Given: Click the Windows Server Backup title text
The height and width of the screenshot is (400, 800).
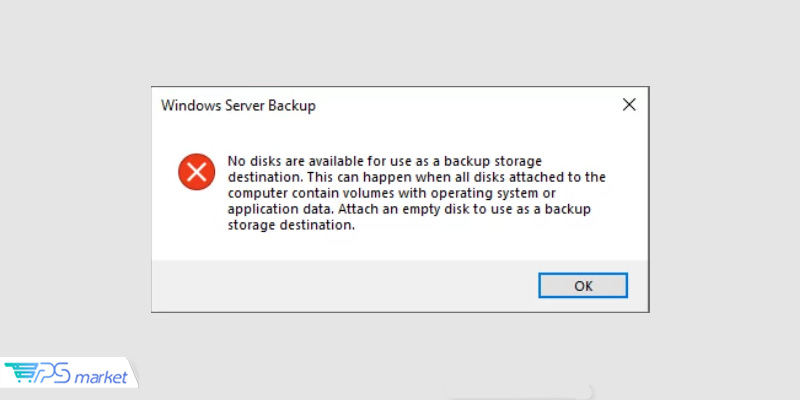Looking at the screenshot, I should pos(238,105).
